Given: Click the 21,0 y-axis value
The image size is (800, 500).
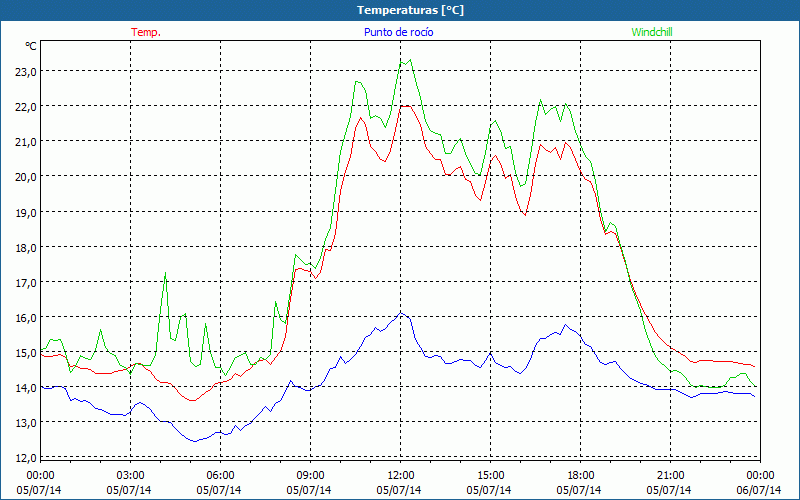Looking at the screenshot, I should pyautogui.click(x=26, y=142).
